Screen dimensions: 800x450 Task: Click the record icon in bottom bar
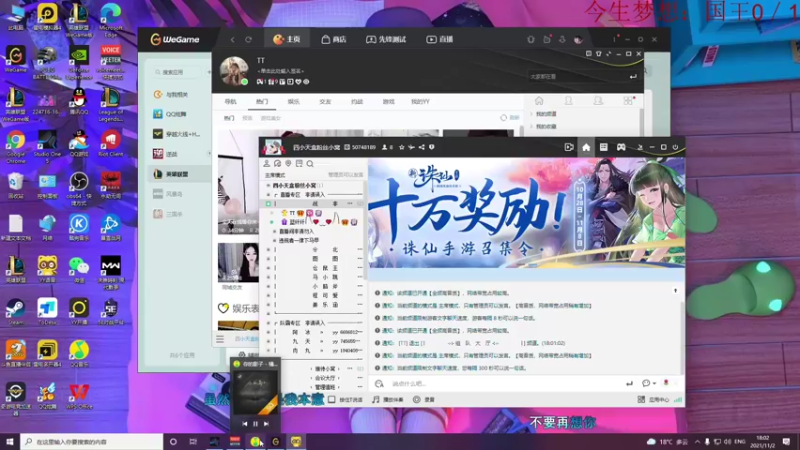[417, 399]
